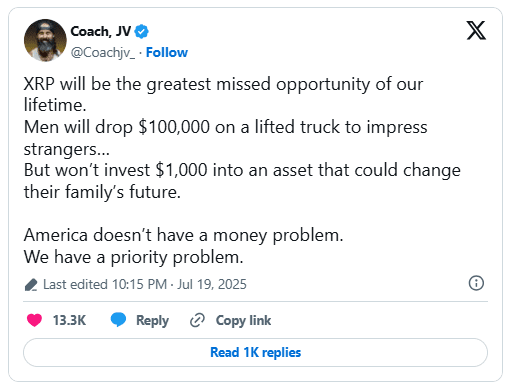Click the Coach, JV display name
The width and height of the screenshot is (513, 392).
pos(101,31)
